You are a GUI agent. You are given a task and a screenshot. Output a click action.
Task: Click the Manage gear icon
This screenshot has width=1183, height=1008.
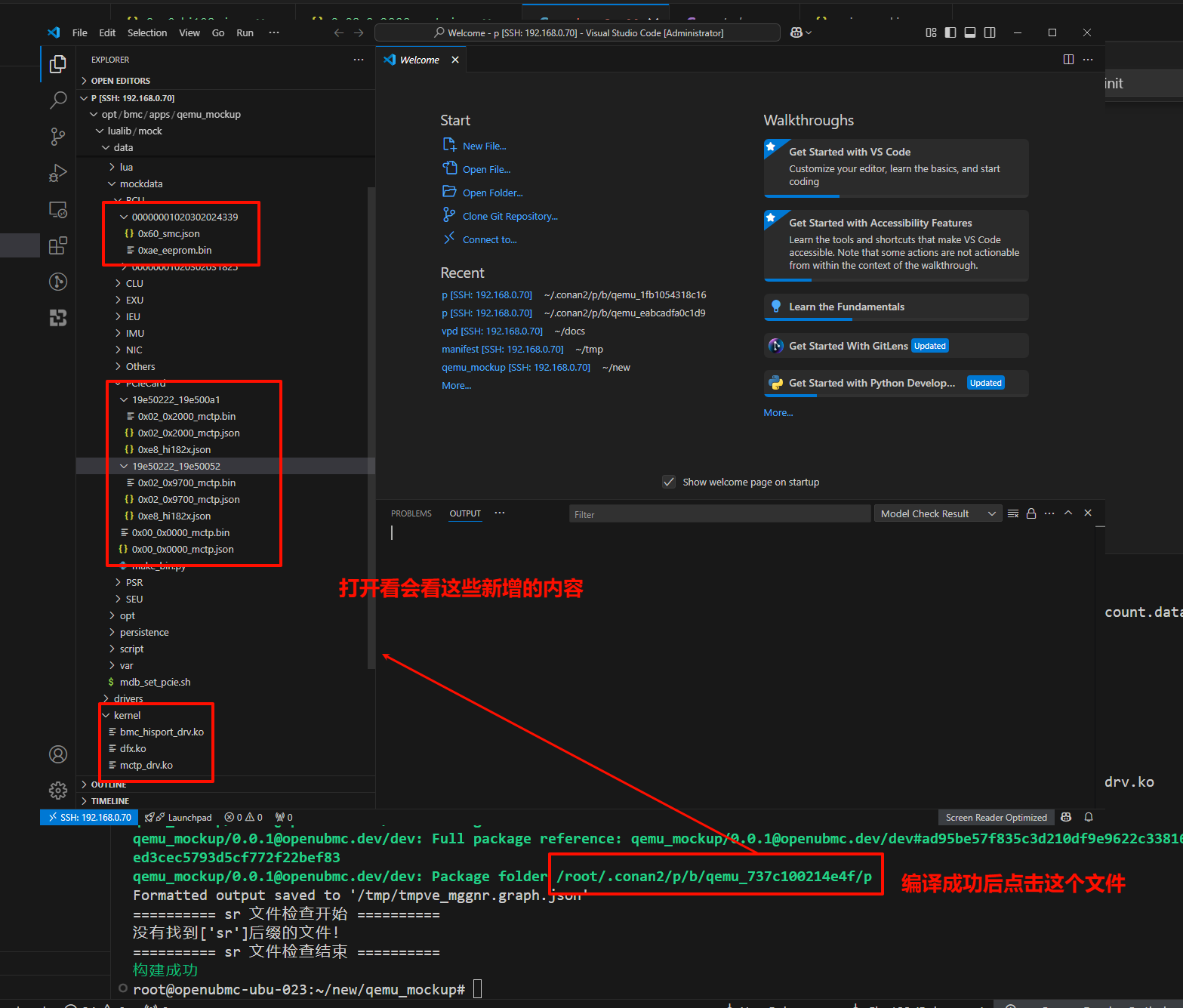point(58,791)
